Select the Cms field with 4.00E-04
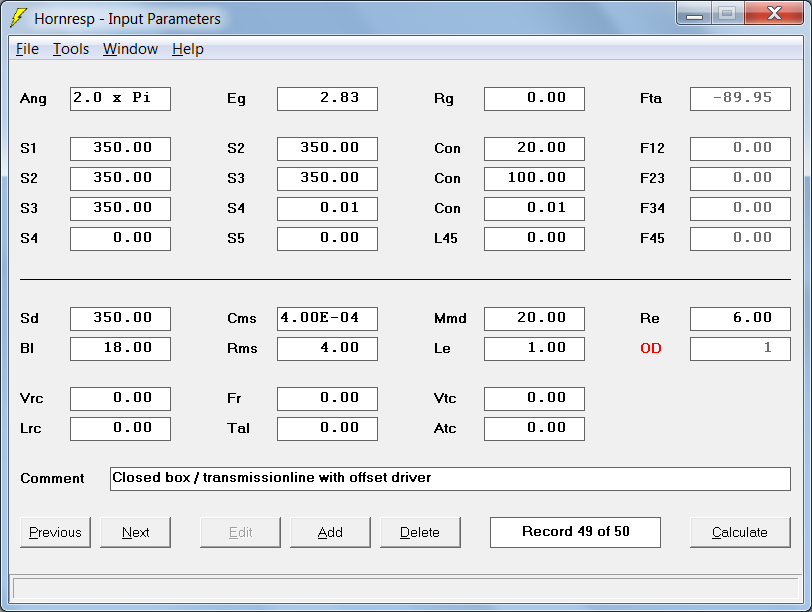 (x=327, y=318)
